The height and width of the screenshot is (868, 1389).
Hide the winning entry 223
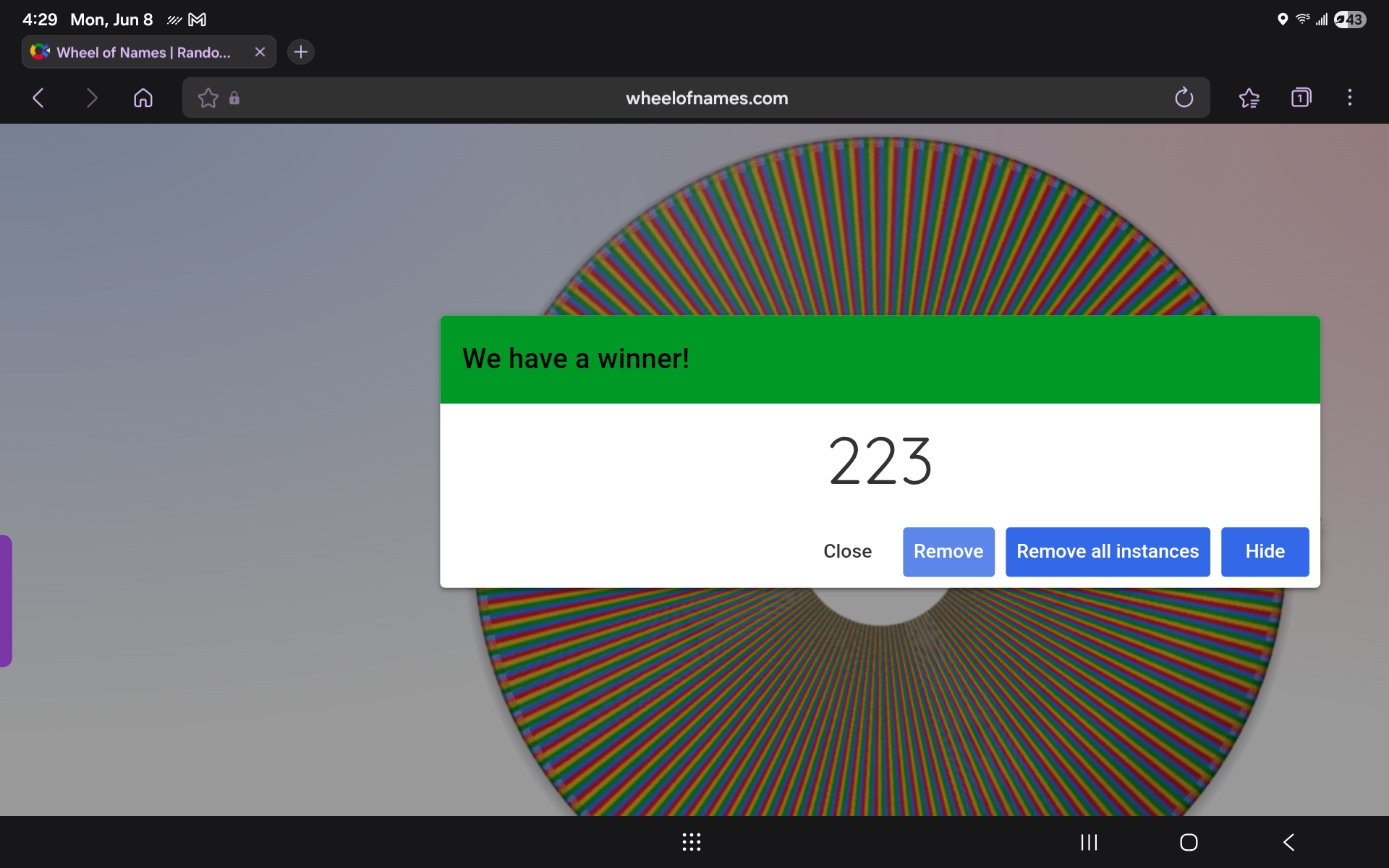coord(1265,551)
